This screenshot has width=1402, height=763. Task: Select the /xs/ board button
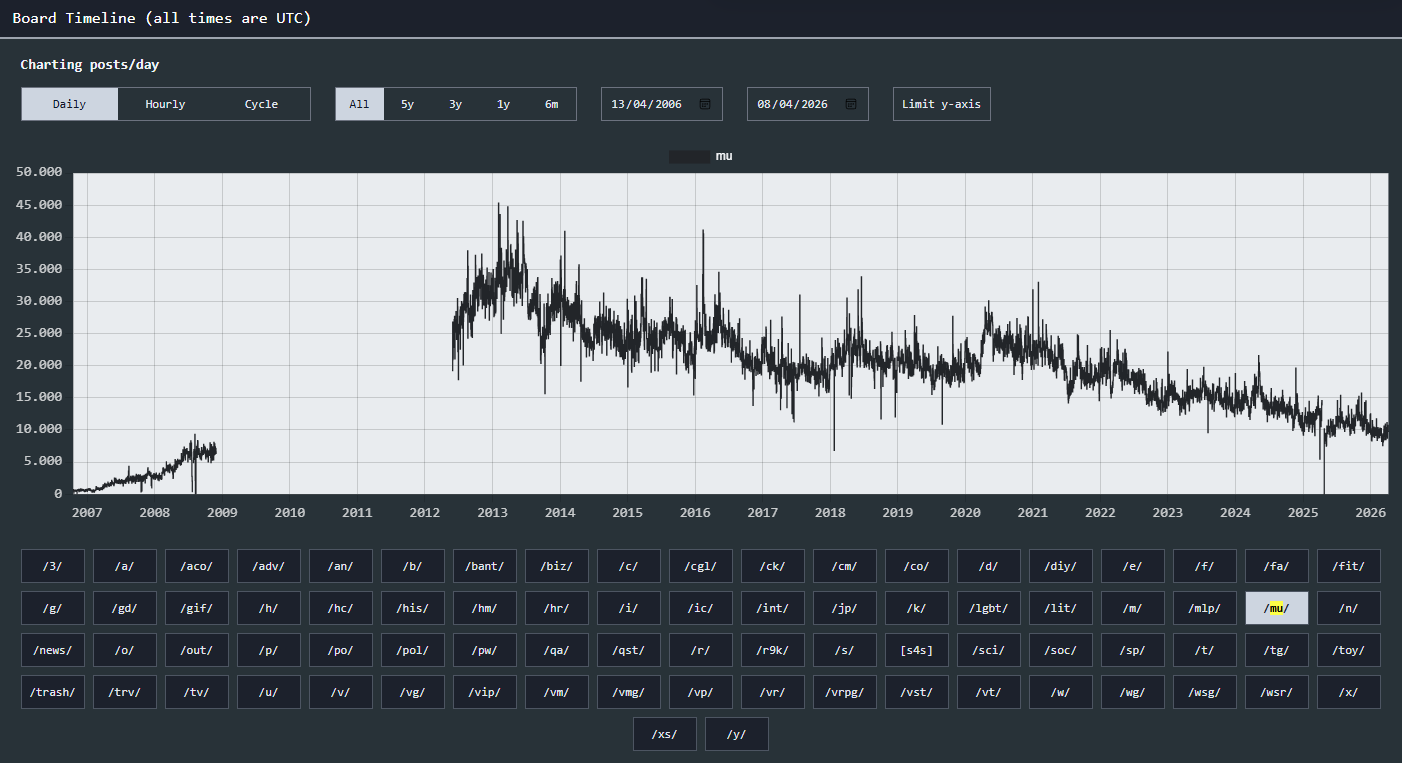tap(665, 734)
